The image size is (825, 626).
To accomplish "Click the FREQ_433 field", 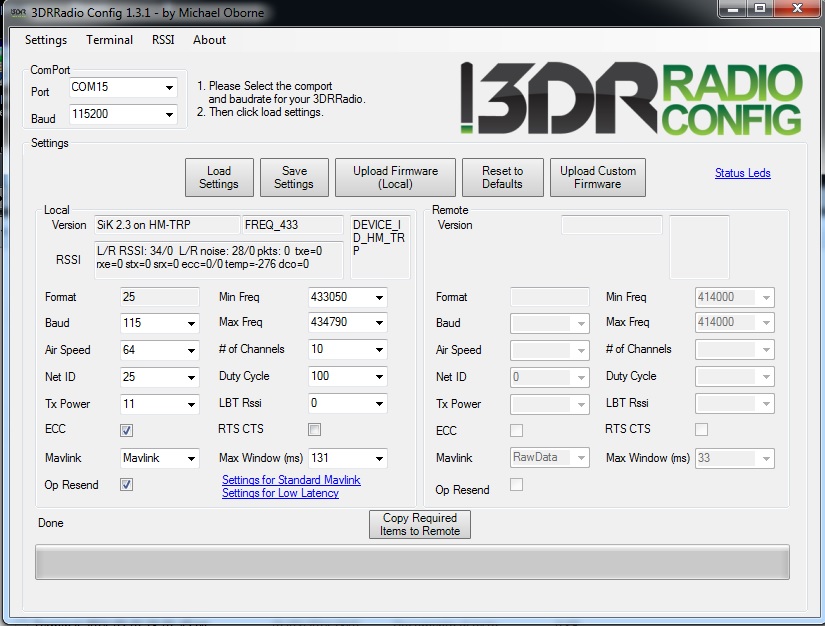I will pos(293,225).
